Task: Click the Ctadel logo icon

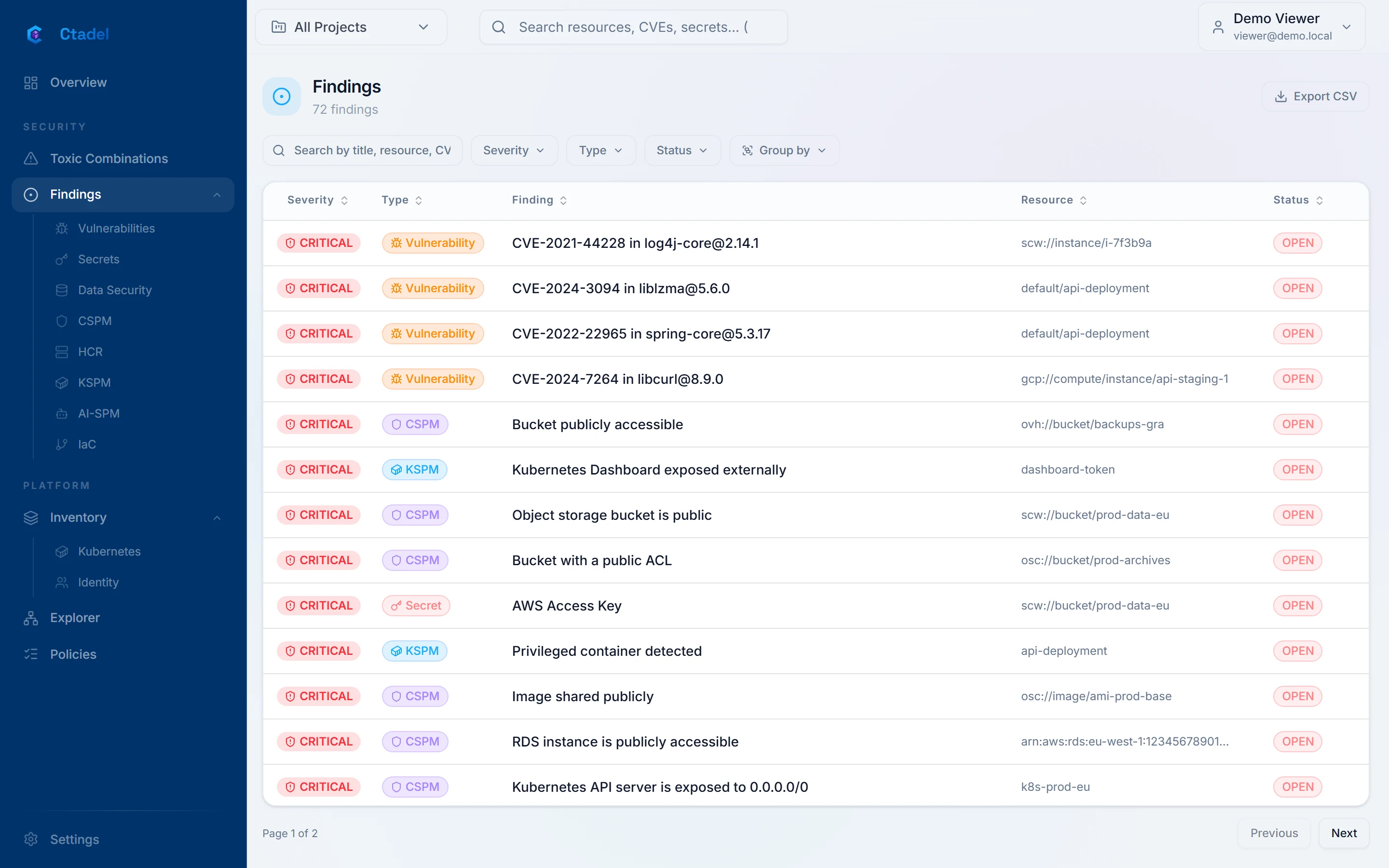Action: tap(35, 34)
